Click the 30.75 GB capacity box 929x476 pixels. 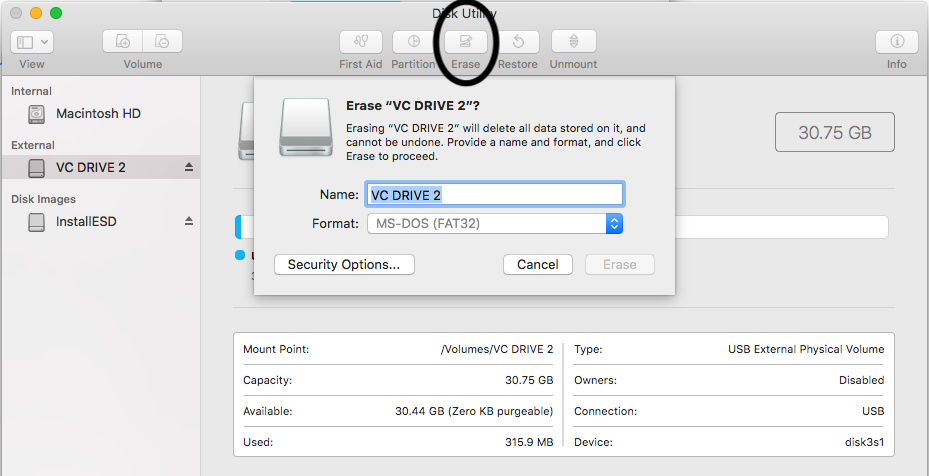[835, 132]
